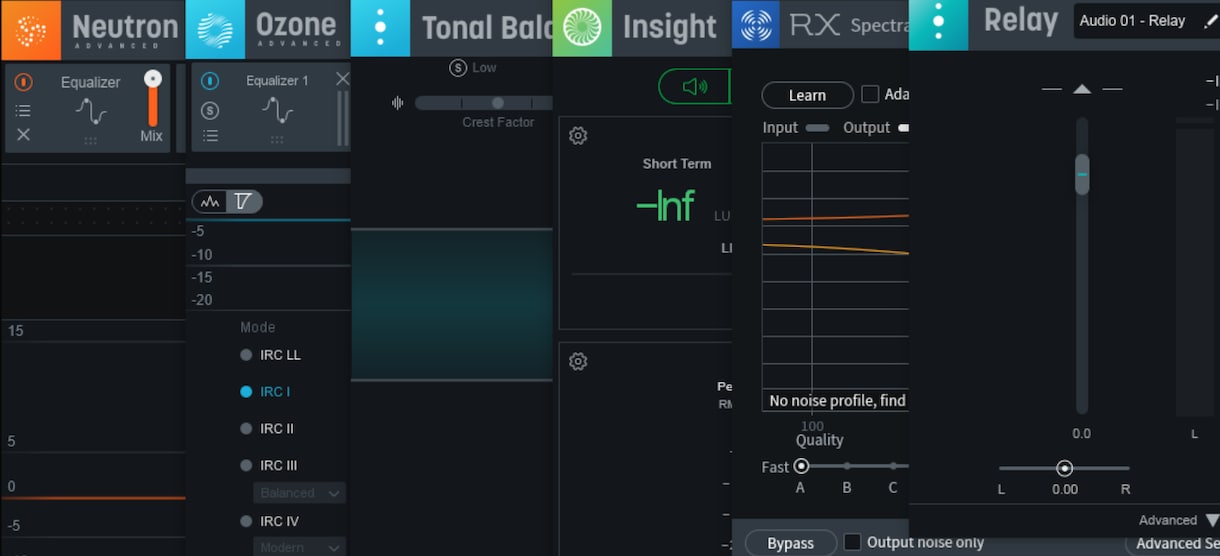This screenshot has height=556, width=1220.
Task: Expand the Relay Advanced section
Action: coord(1179,520)
